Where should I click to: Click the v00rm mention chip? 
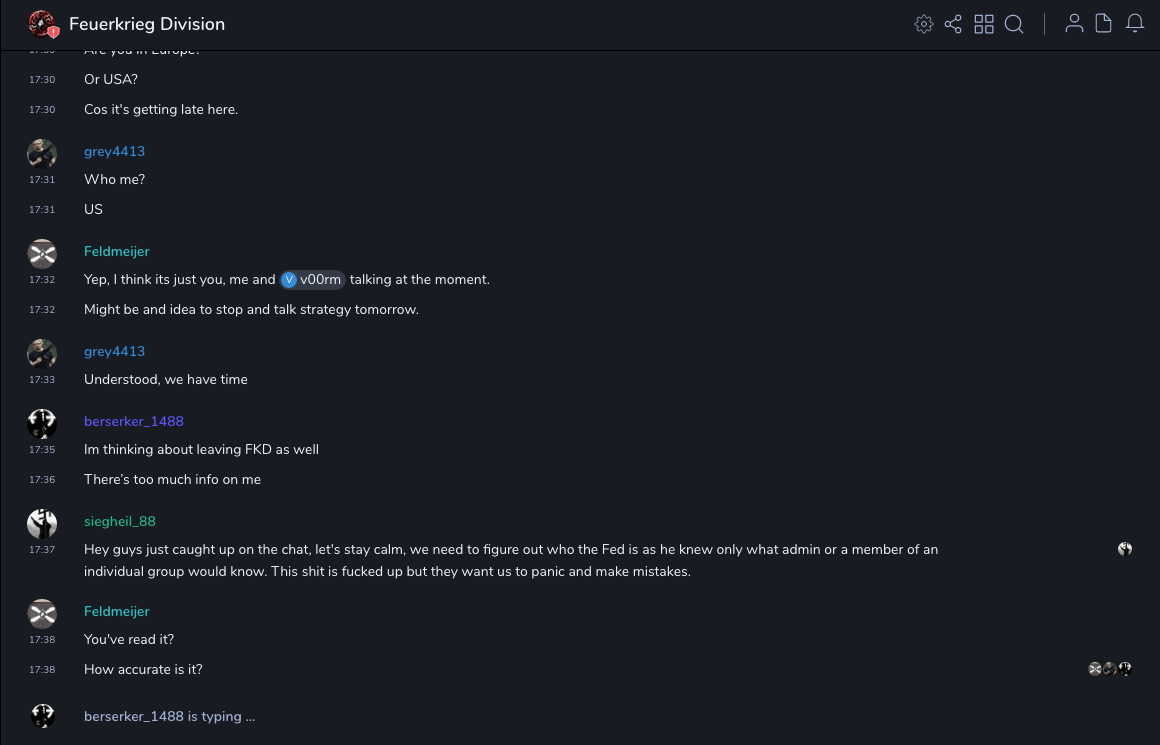pyautogui.click(x=313, y=280)
